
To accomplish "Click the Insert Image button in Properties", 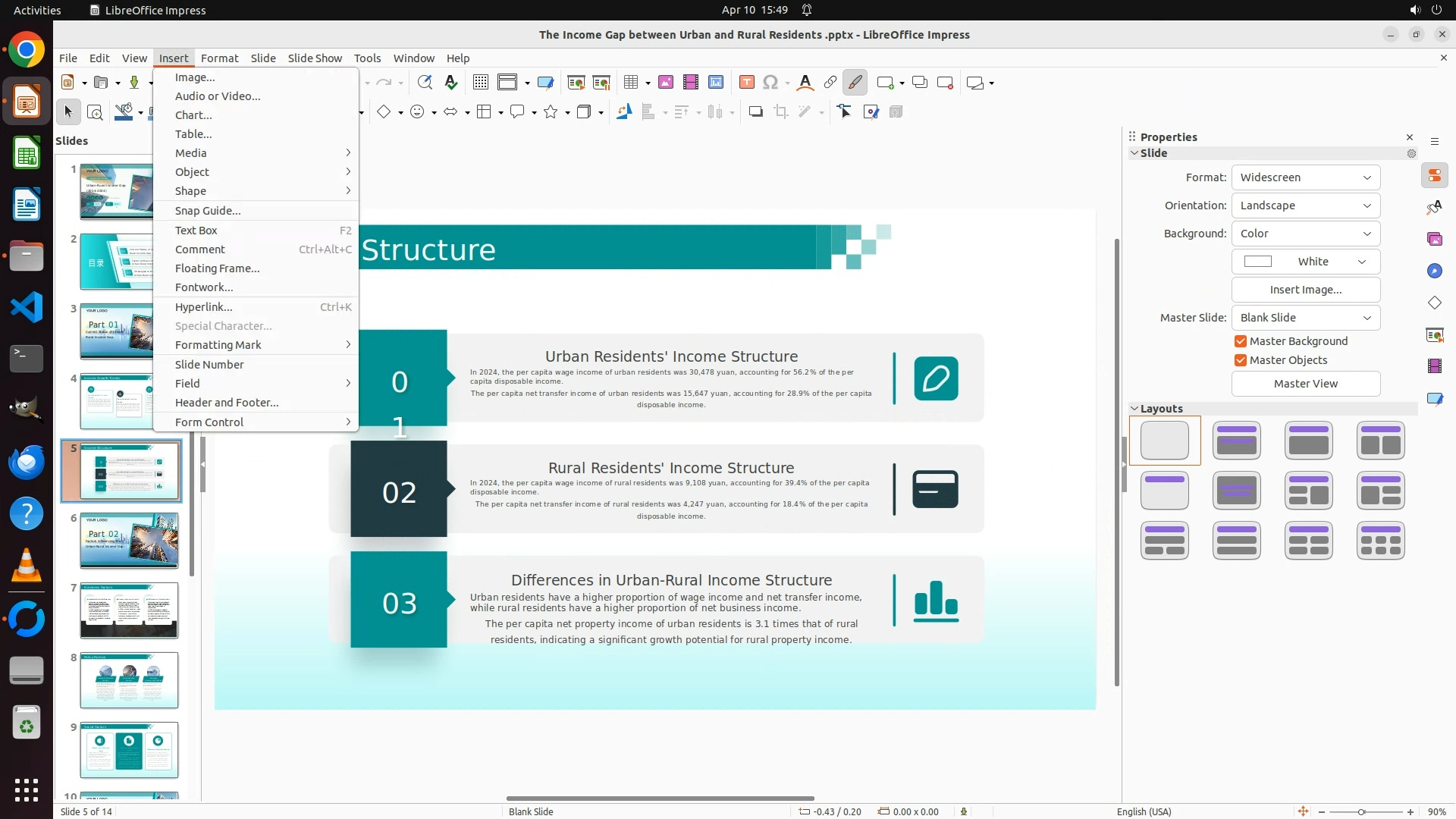I will (x=1305, y=290).
